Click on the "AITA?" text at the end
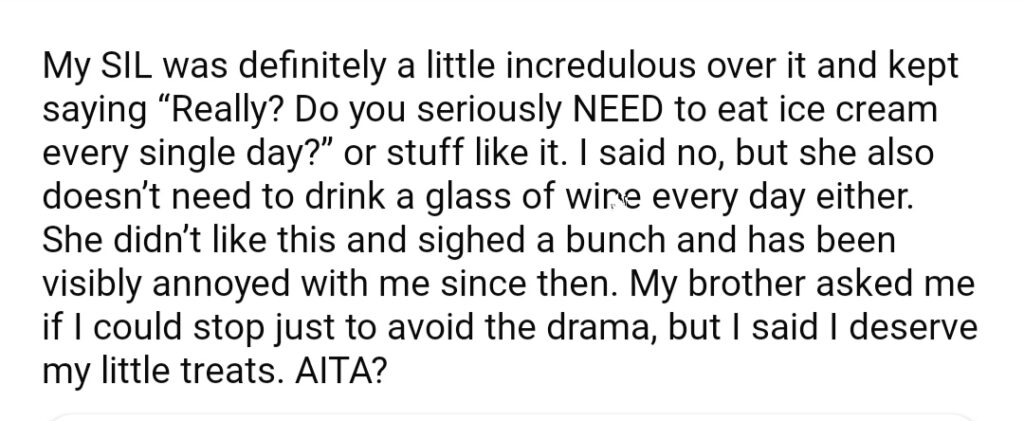The width and height of the screenshot is (1024, 421). [340, 373]
